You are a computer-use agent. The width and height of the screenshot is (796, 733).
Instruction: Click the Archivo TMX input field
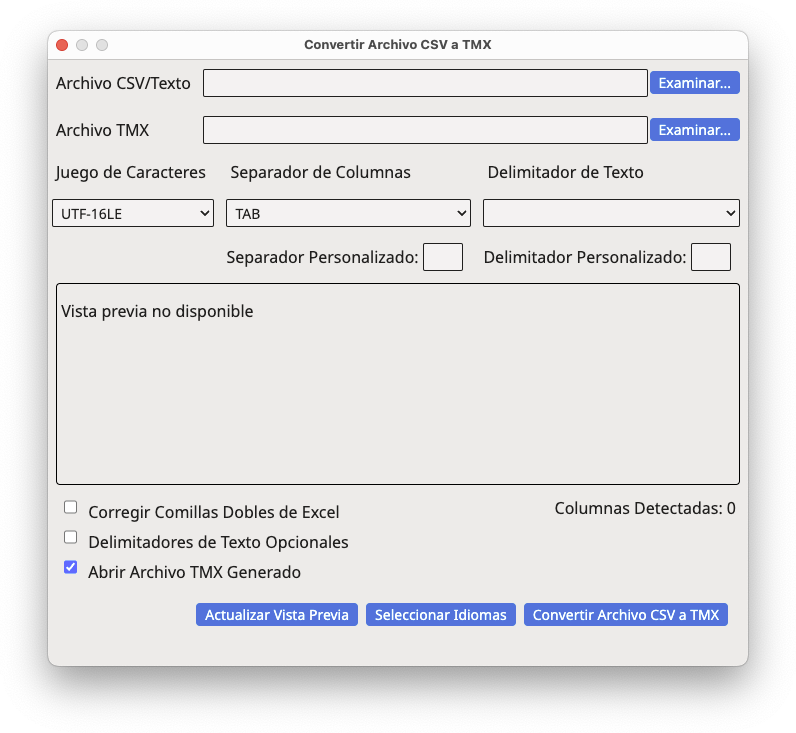pyautogui.click(x=425, y=130)
